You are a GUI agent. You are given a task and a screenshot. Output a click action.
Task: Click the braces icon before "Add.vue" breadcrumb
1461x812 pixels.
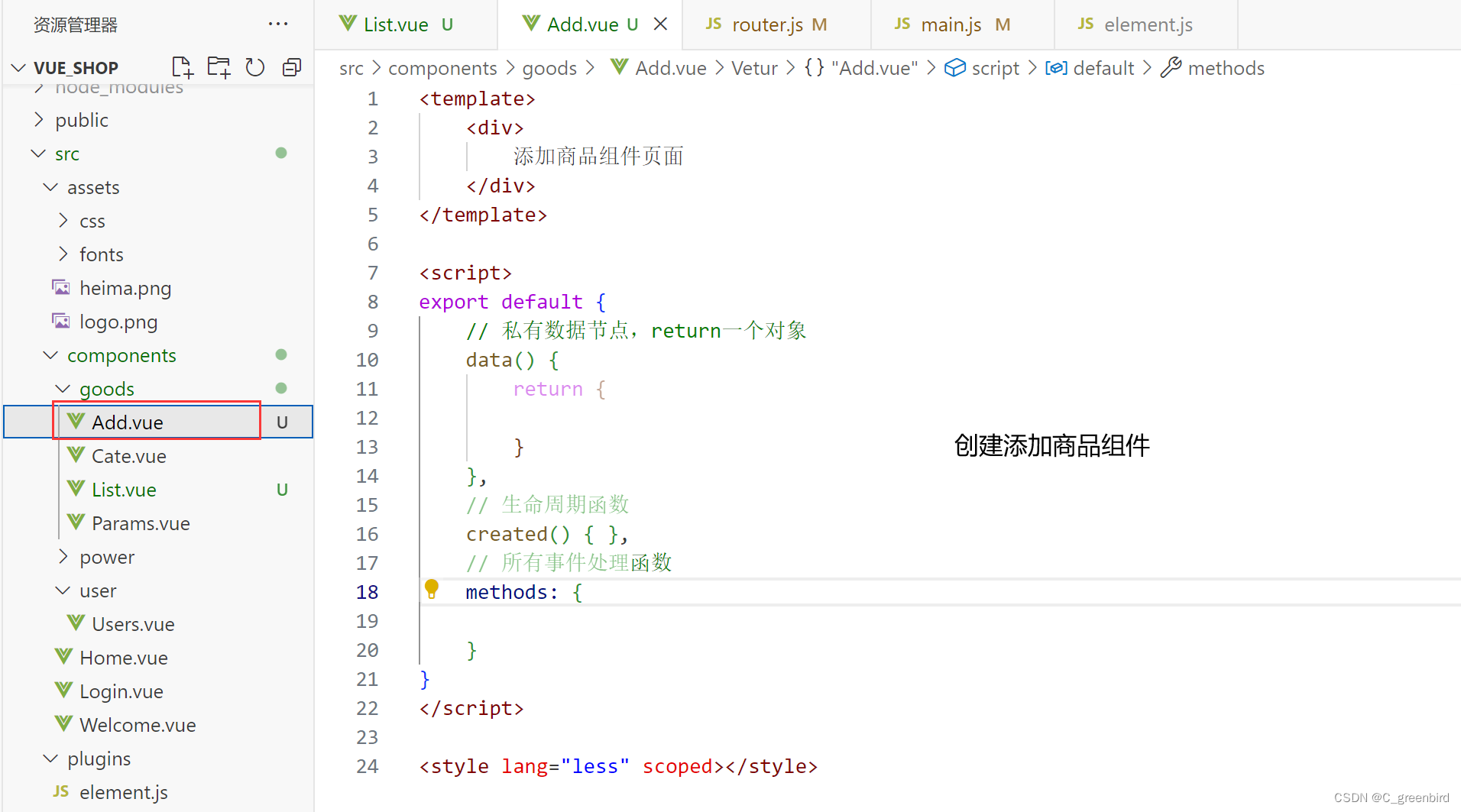(815, 68)
